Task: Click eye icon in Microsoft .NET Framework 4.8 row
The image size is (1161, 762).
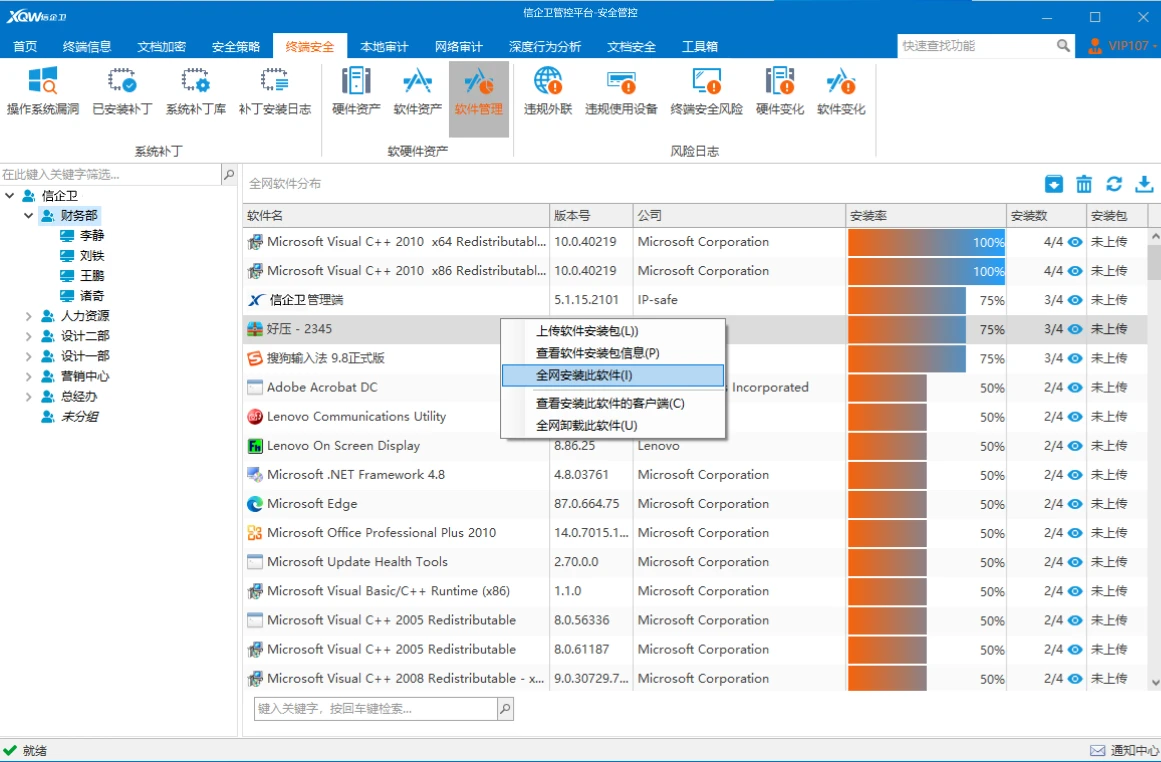Action: (1075, 475)
